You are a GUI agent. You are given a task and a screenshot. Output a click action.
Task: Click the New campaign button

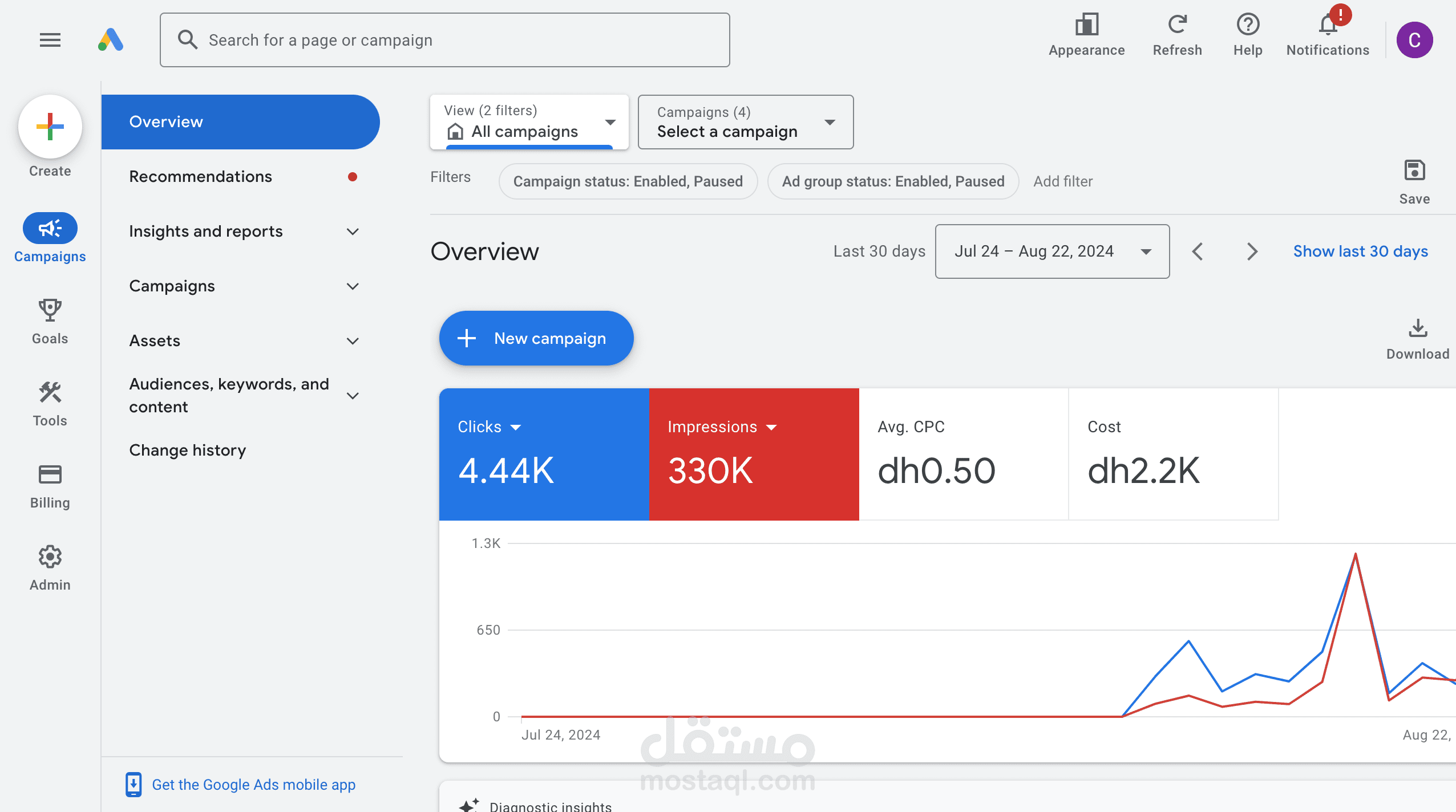(x=536, y=338)
